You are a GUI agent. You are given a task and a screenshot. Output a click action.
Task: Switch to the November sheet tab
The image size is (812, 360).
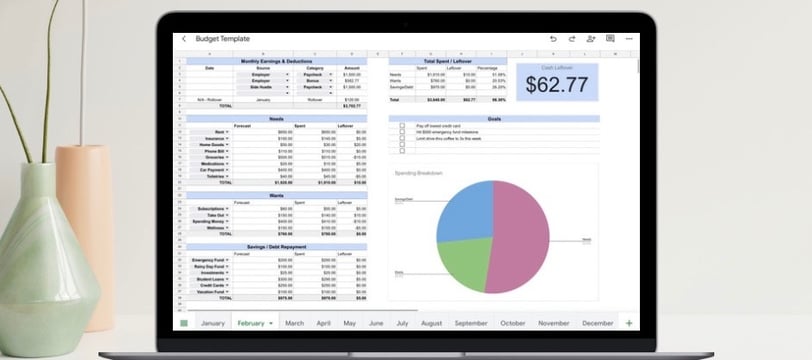pyautogui.click(x=554, y=323)
